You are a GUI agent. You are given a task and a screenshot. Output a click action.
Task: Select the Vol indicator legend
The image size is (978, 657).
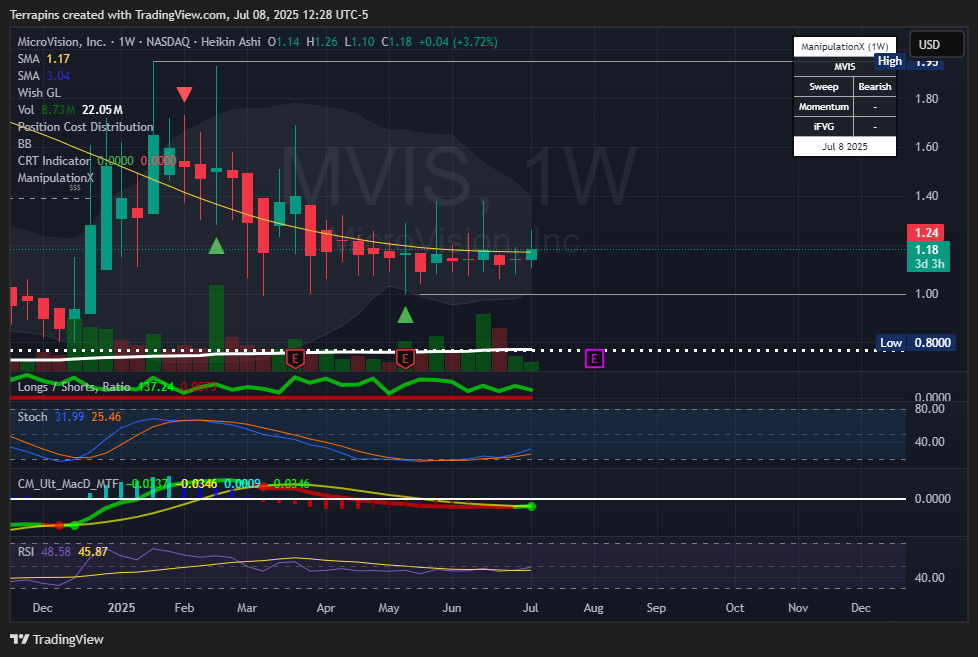70,110
